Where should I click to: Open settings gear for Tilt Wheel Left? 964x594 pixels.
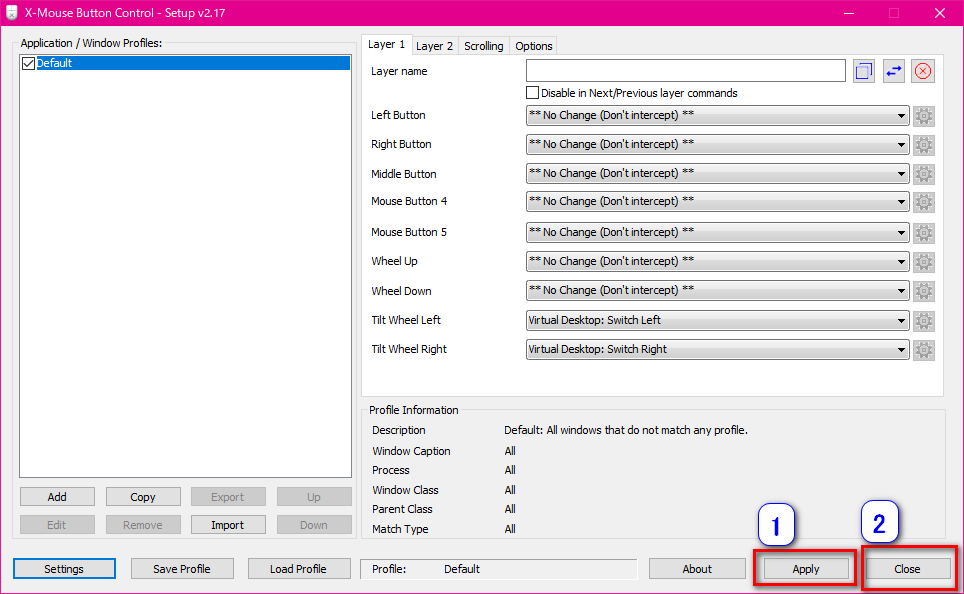(924, 321)
